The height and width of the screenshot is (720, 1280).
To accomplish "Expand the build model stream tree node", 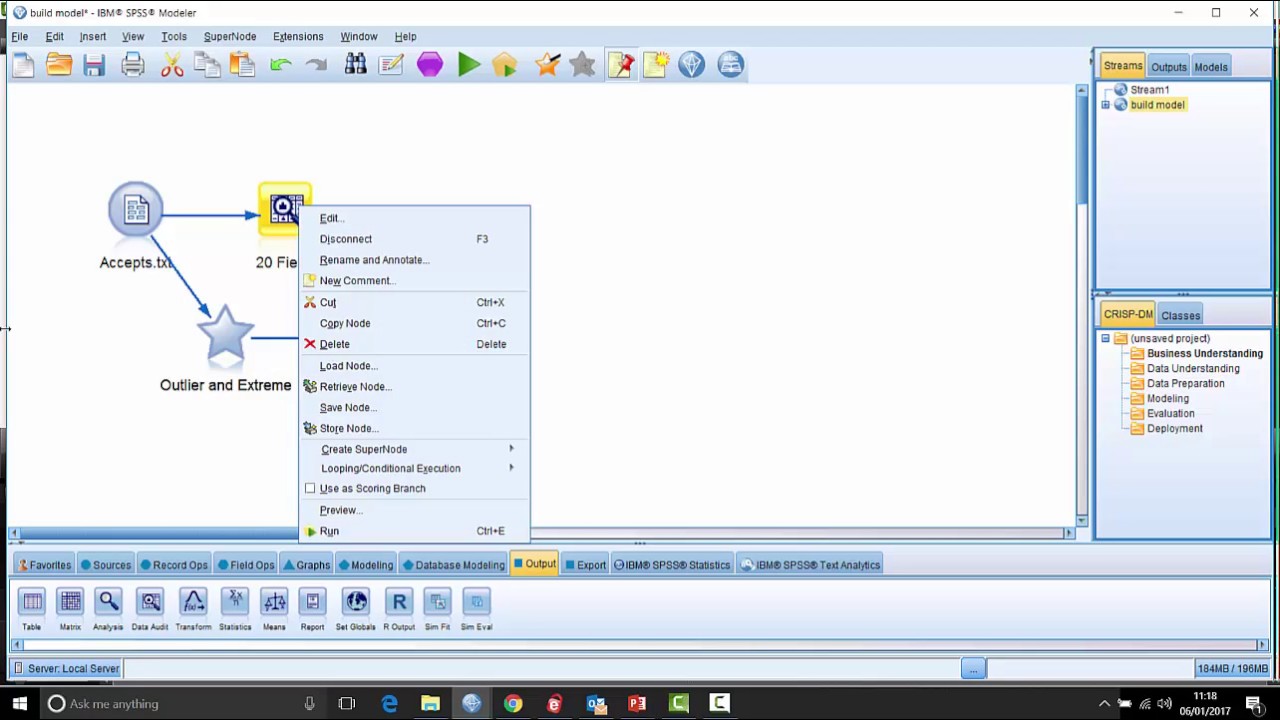I will (x=1106, y=105).
